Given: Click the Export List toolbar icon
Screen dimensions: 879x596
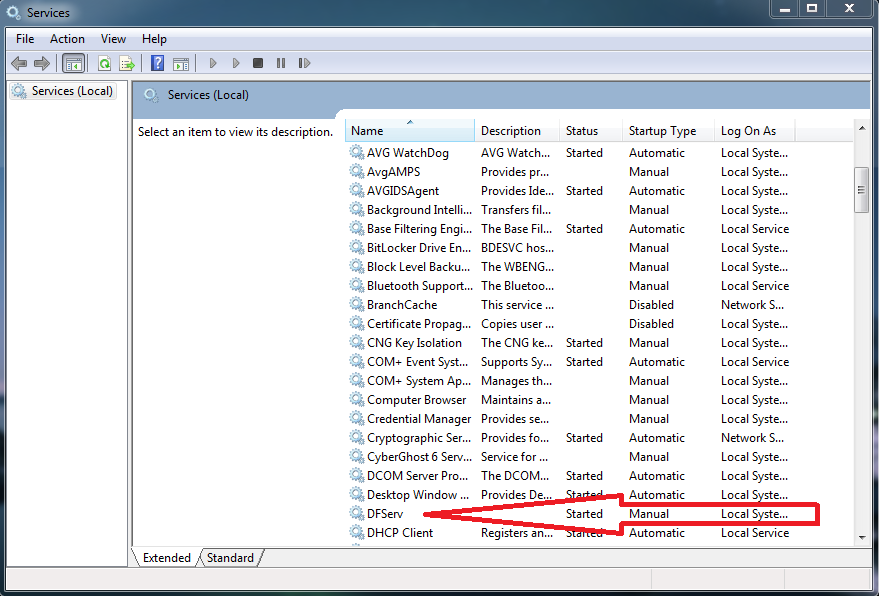Looking at the screenshot, I should [x=127, y=63].
